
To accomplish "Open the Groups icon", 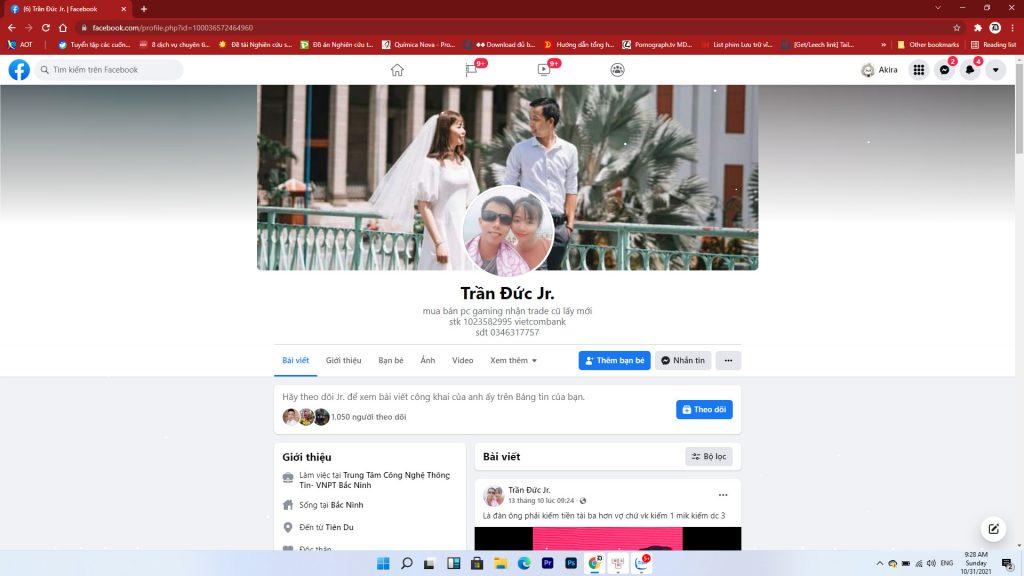I will click(617, 70).
